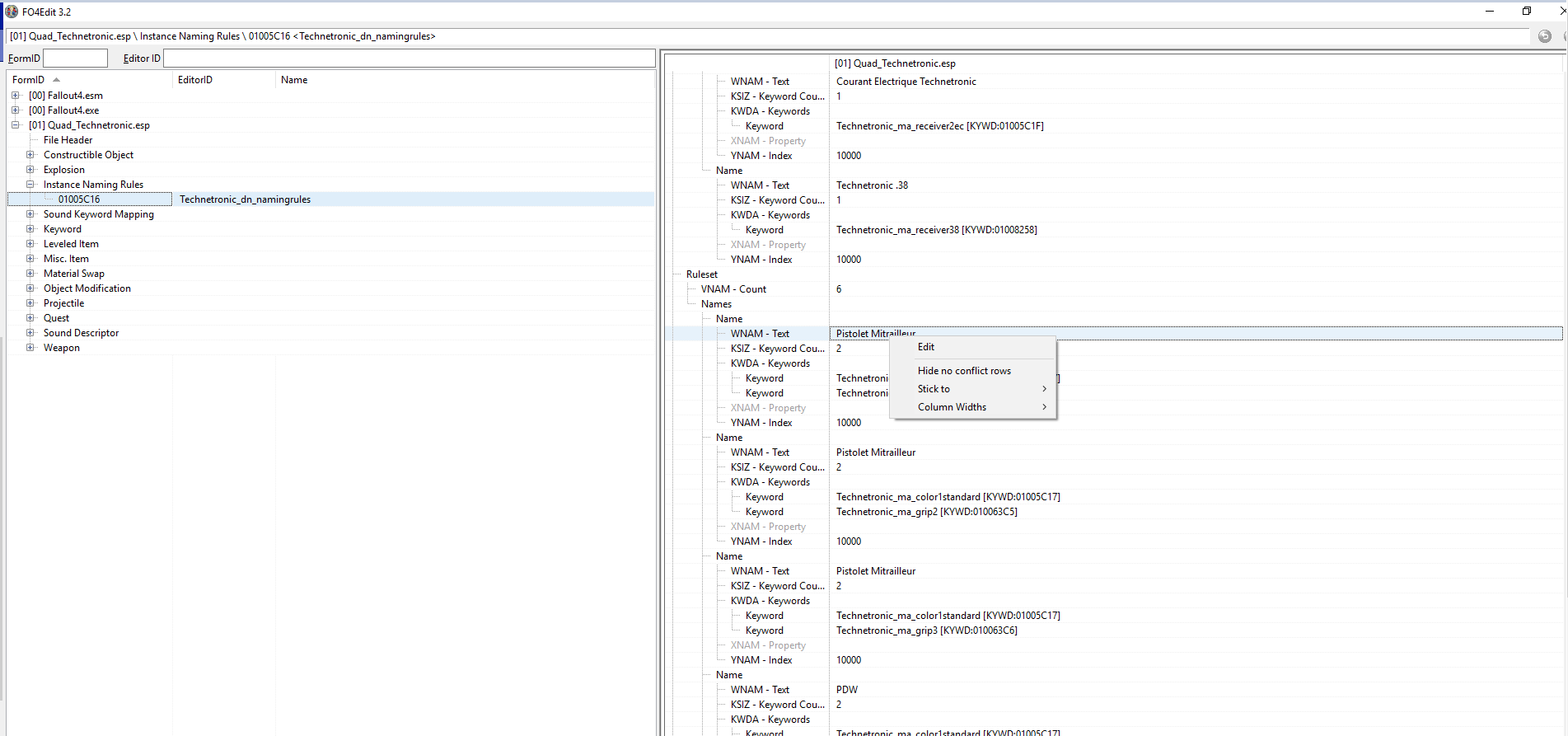Sort by the Name column header

[465, 80]
